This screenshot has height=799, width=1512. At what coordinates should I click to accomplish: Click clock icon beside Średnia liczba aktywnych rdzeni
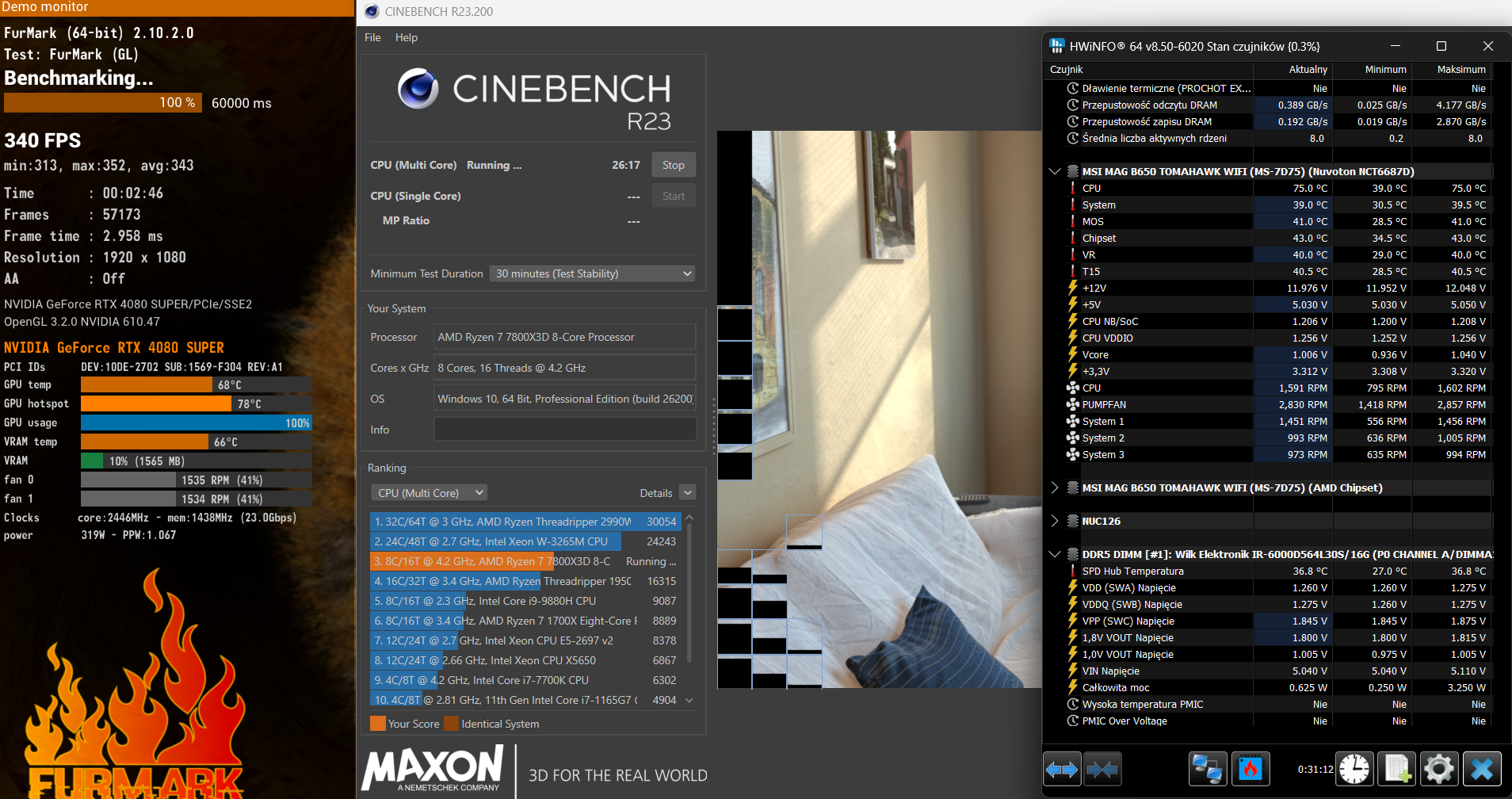(x=1073, y=138)
